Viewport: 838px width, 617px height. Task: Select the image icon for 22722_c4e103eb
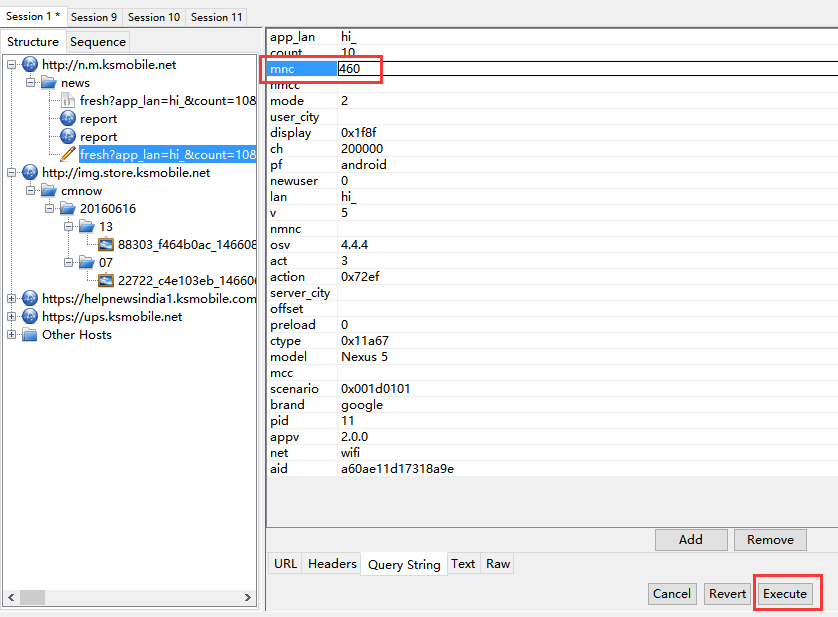click(x=106, y=281)
